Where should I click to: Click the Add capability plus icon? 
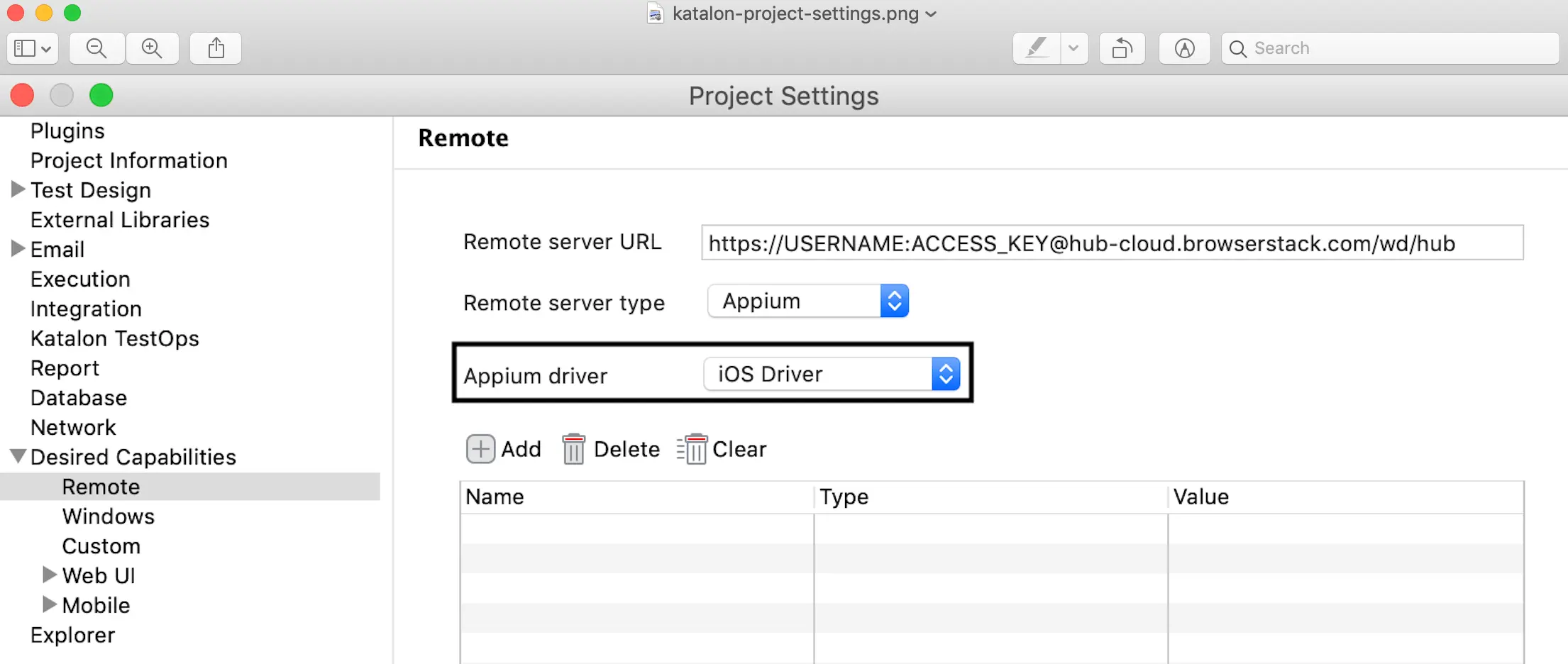click(480, 449)
